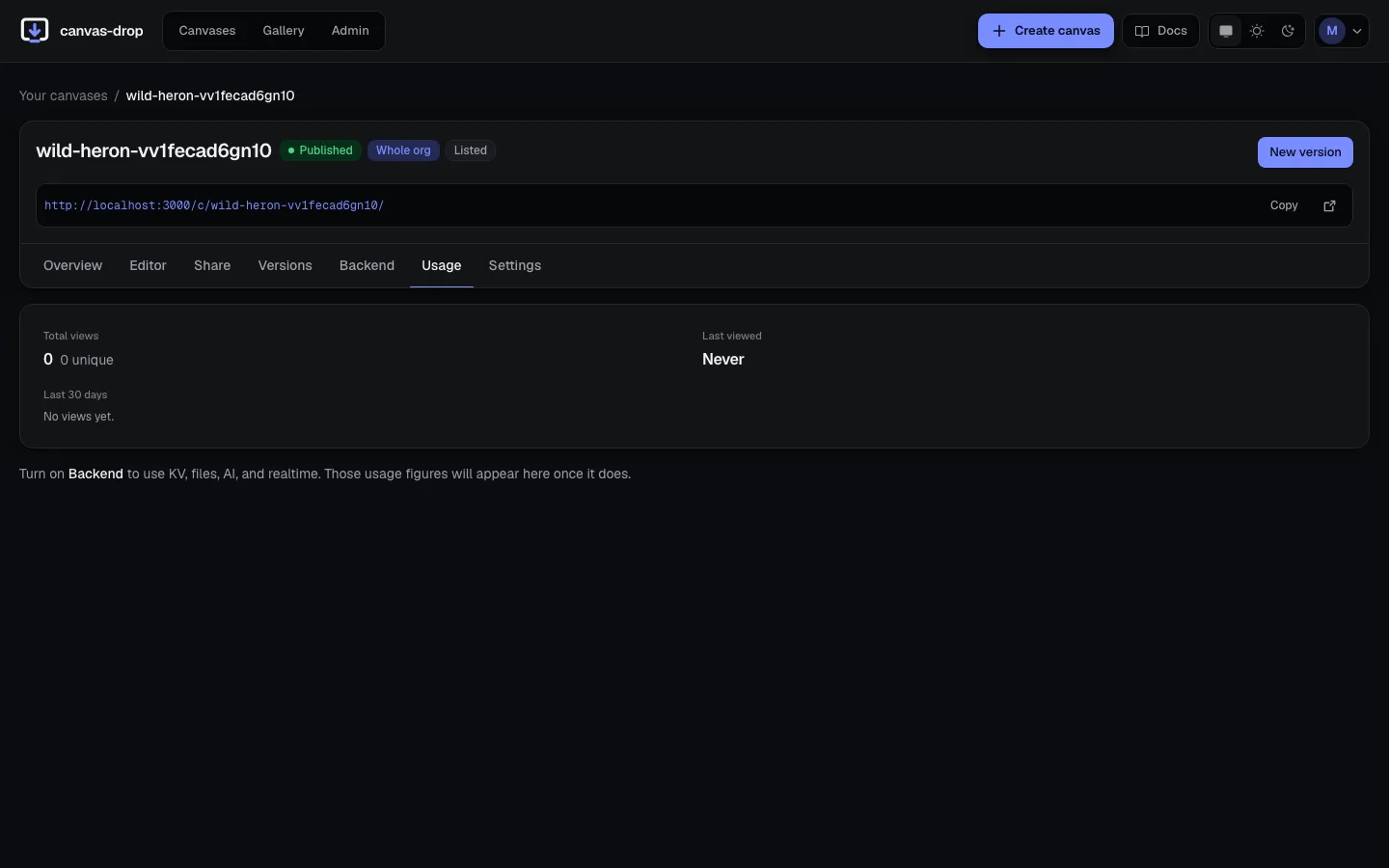The image size is (1389, 868).
Task: Click the Create canvas button
Action: 1046,31
